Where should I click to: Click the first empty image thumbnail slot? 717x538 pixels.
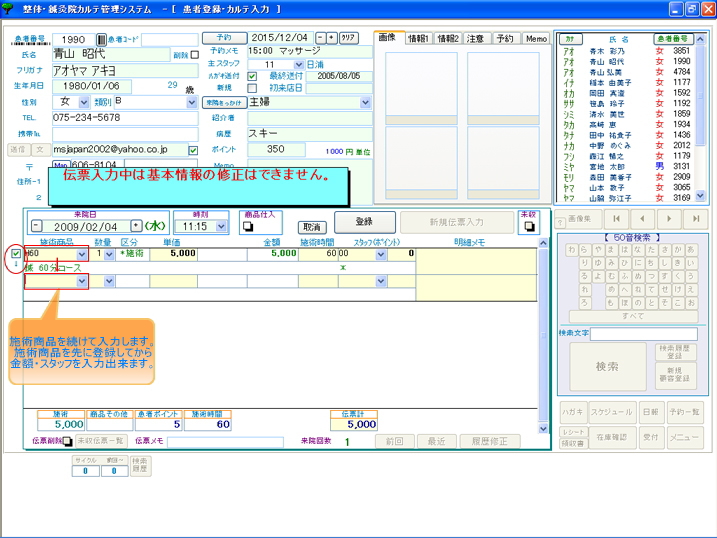[421, 88]
